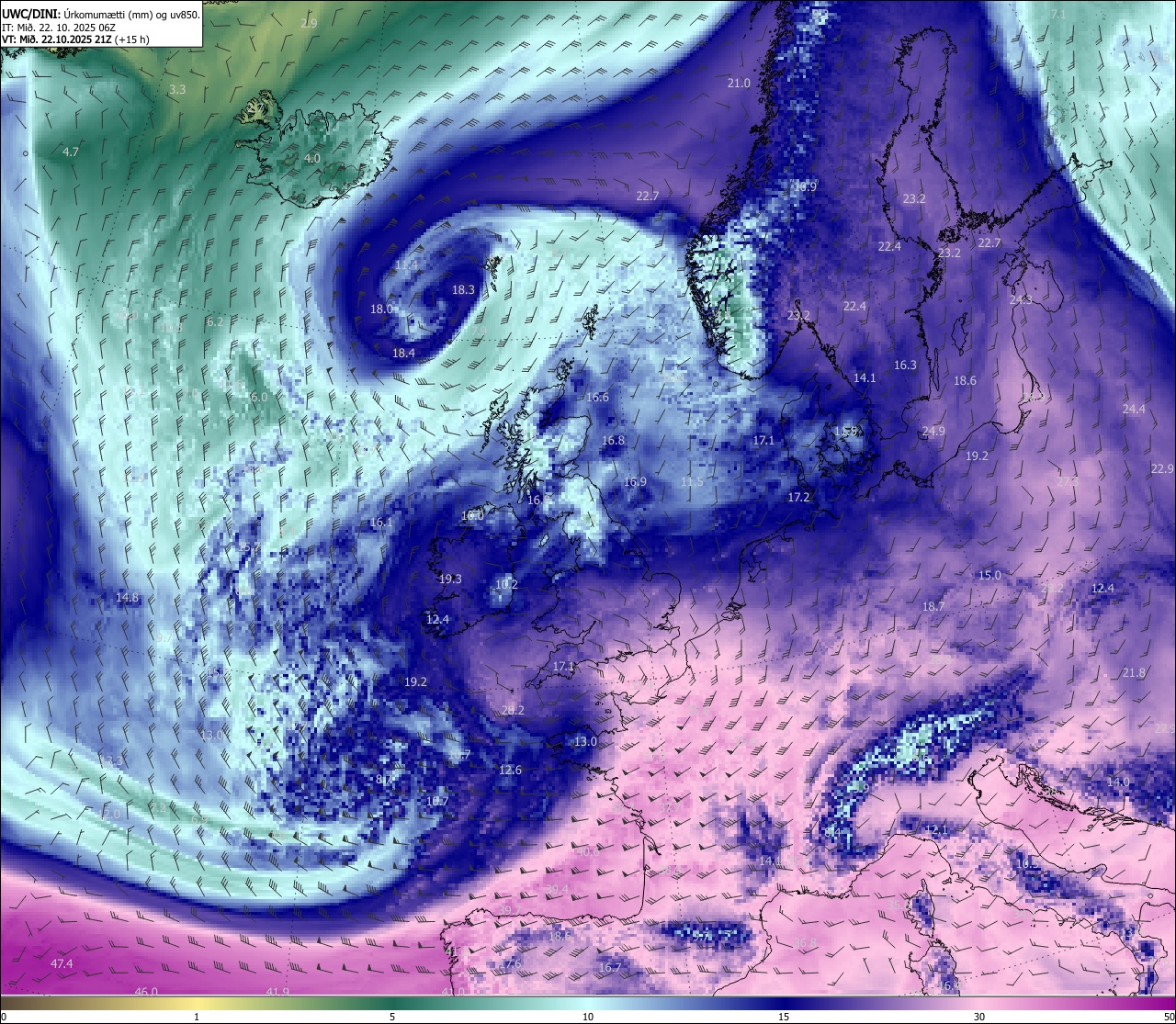This screenshot has height=1024, width=1176.
Task: Click the 24.3 value label
Action: pos(1021,300)
